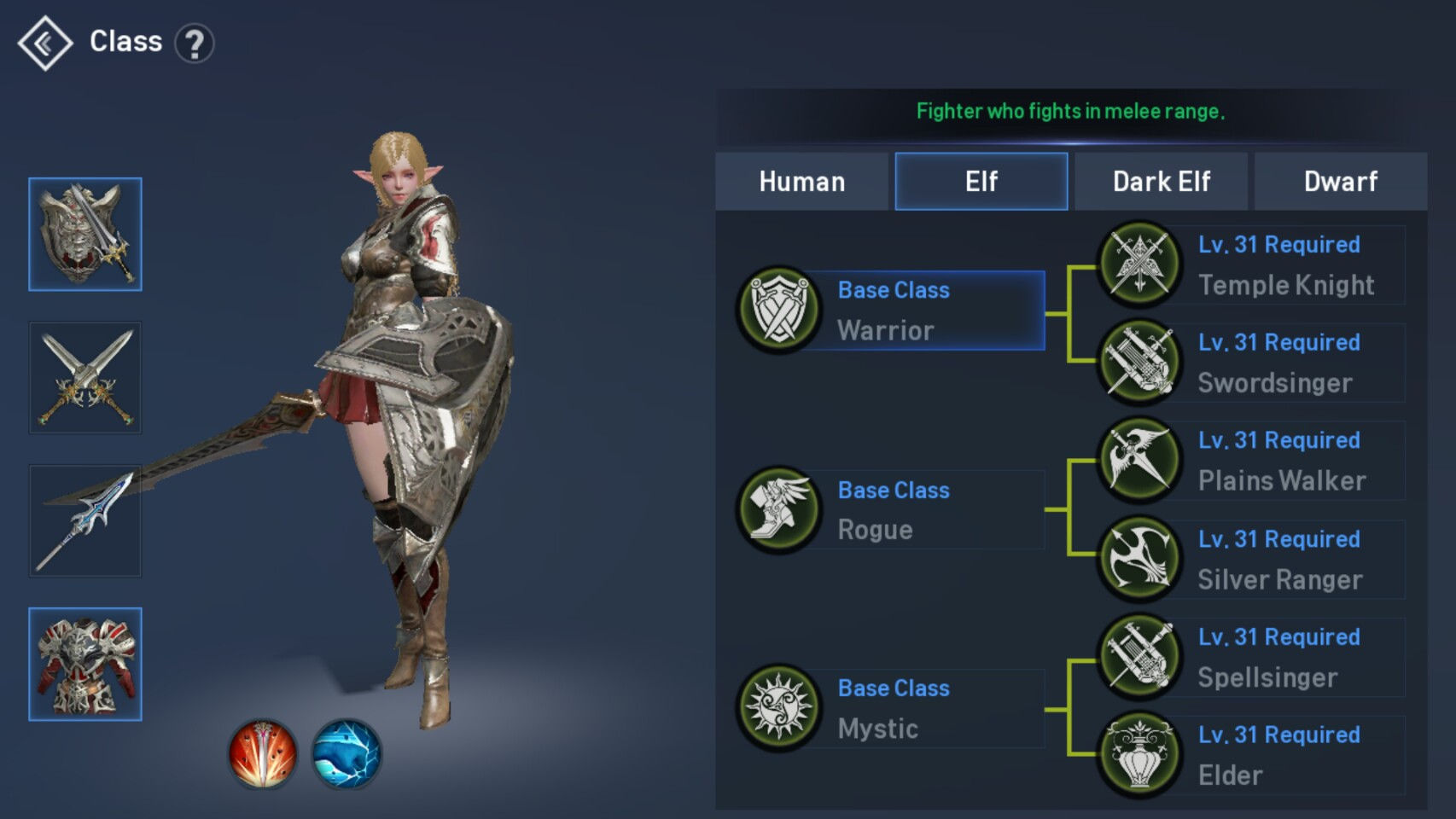Choose the Rogue base class
Viewport: 1456px width, 819px height.
(x=891, y=510)
